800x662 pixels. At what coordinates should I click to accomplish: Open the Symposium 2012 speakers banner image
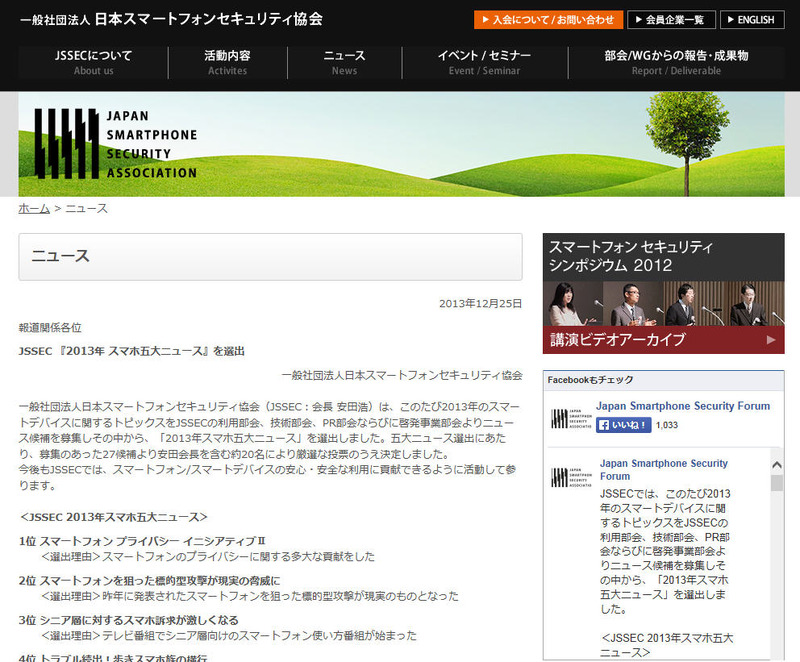[x=663, y=300]
